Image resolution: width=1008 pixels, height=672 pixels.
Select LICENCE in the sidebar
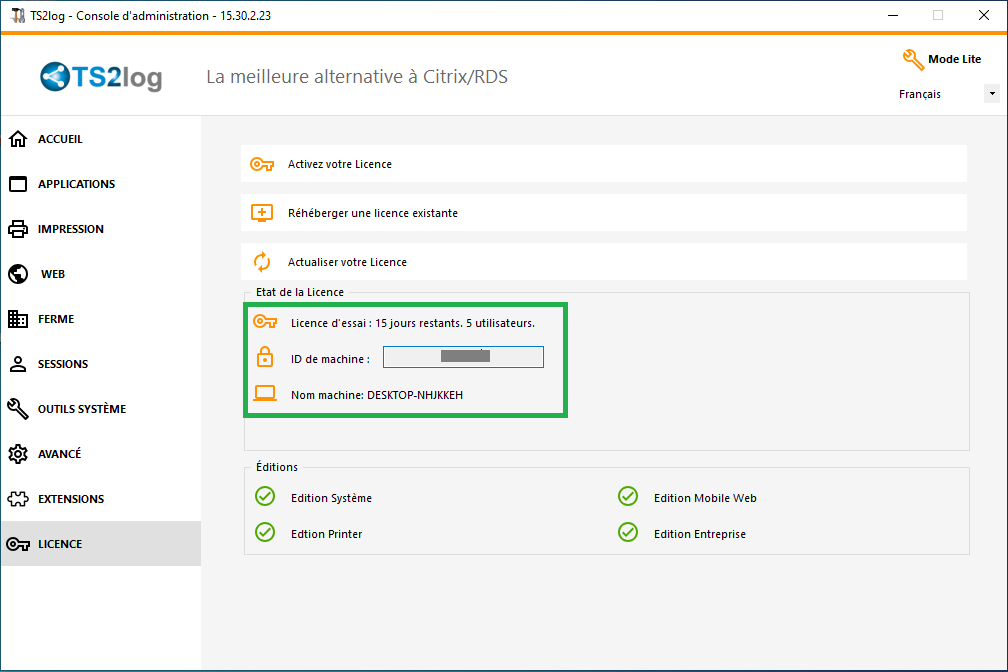tap(101, 544)
